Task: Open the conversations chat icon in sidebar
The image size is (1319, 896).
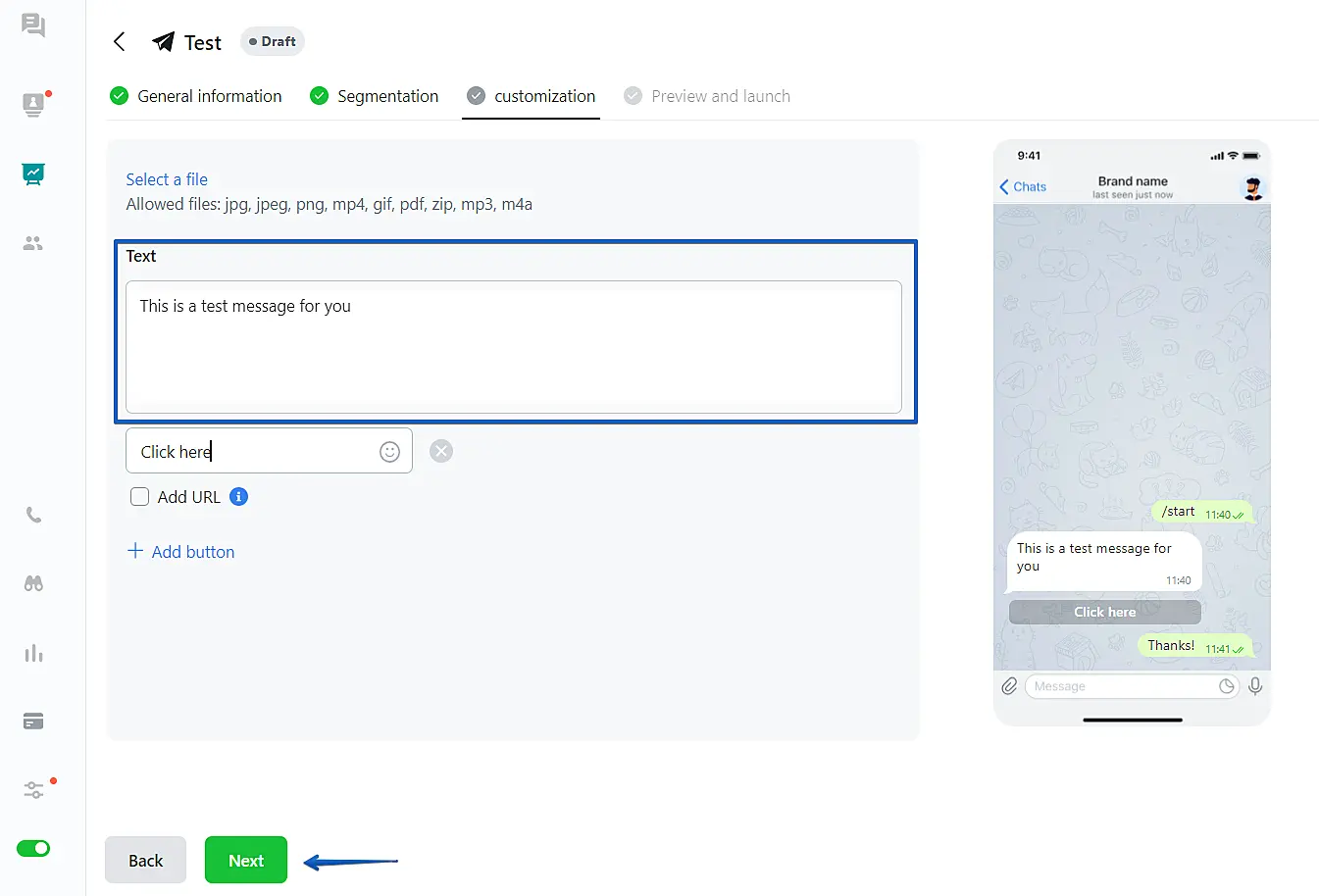Action: pos(33,25)
